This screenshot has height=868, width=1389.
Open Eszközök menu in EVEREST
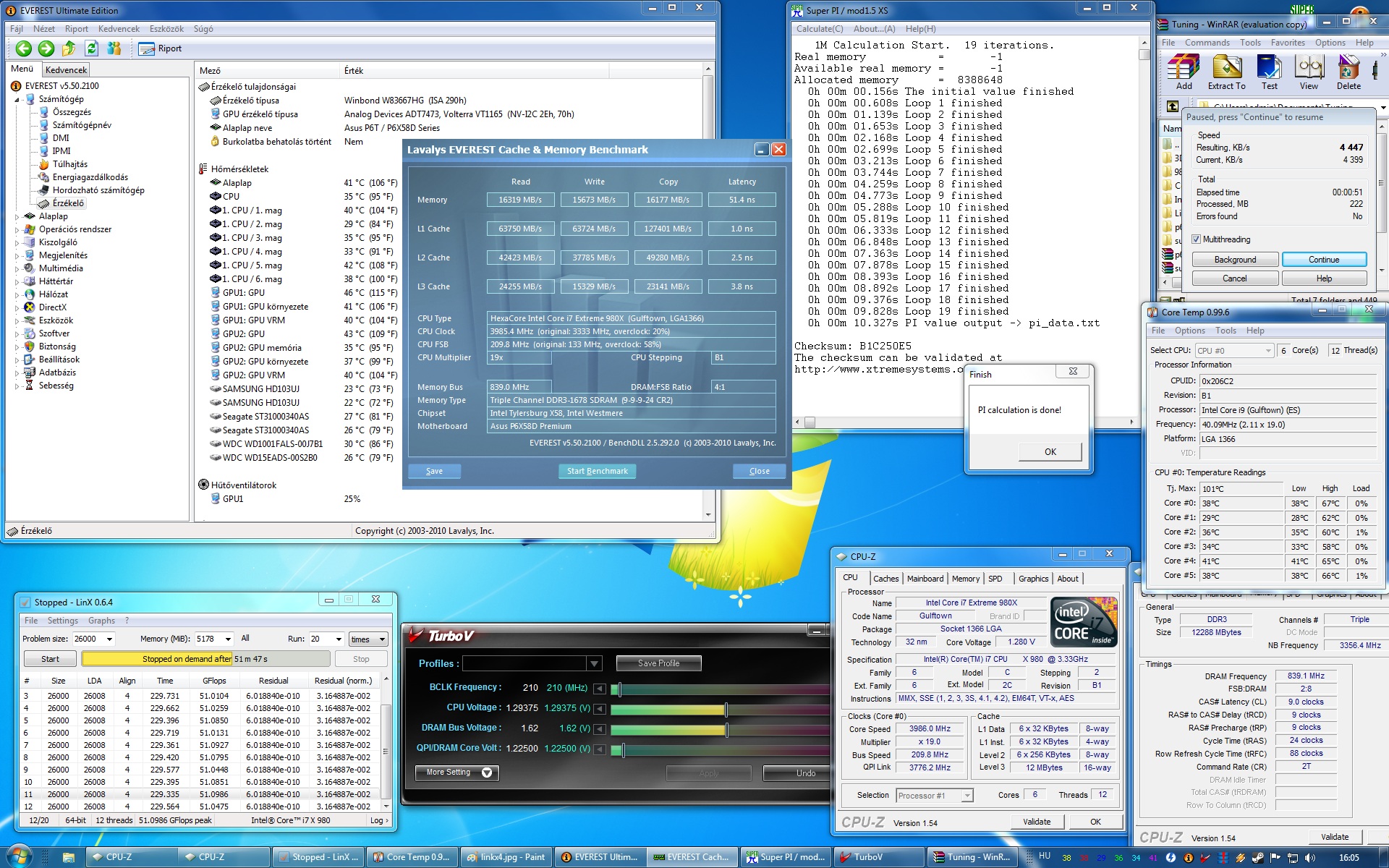click(x=166, y=29)
